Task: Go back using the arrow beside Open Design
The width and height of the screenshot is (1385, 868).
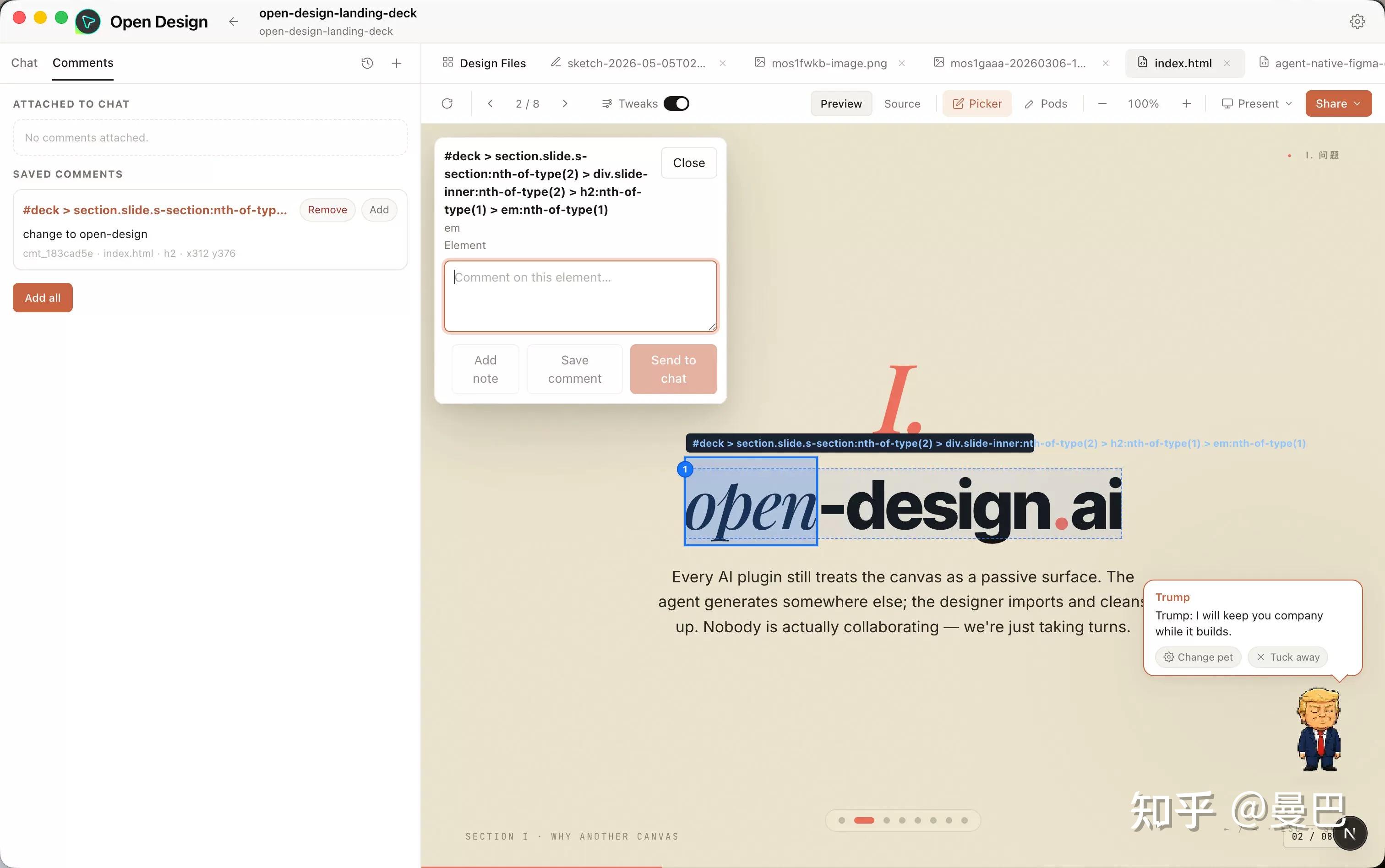Action: click(233, 22)
